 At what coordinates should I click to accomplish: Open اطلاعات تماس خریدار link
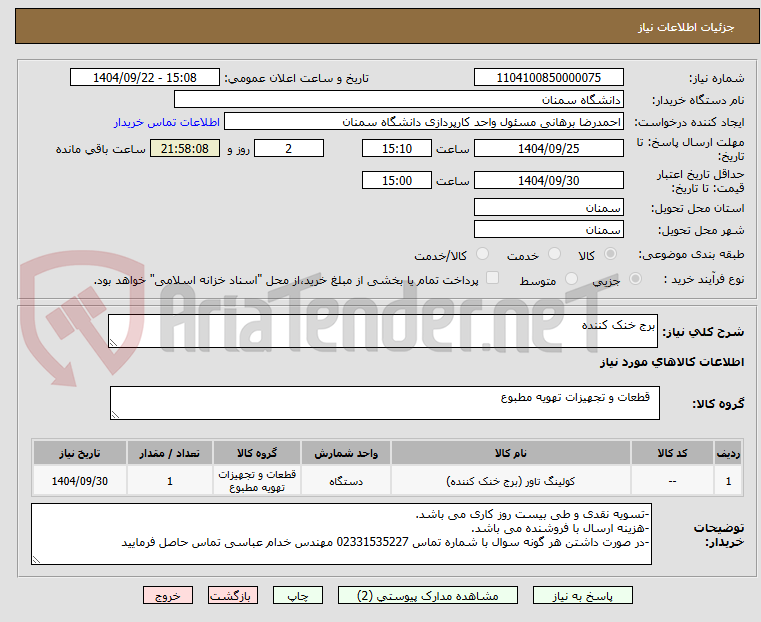pyautogui.click(x=167, y=122)
